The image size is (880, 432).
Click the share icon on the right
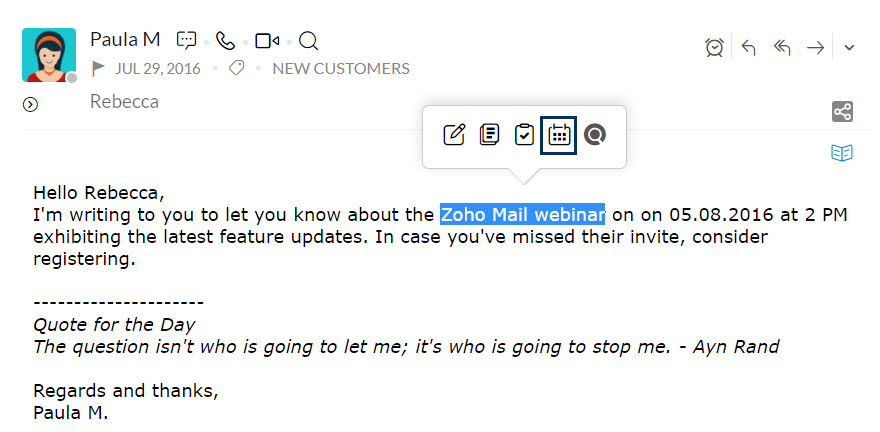(842, 111)
